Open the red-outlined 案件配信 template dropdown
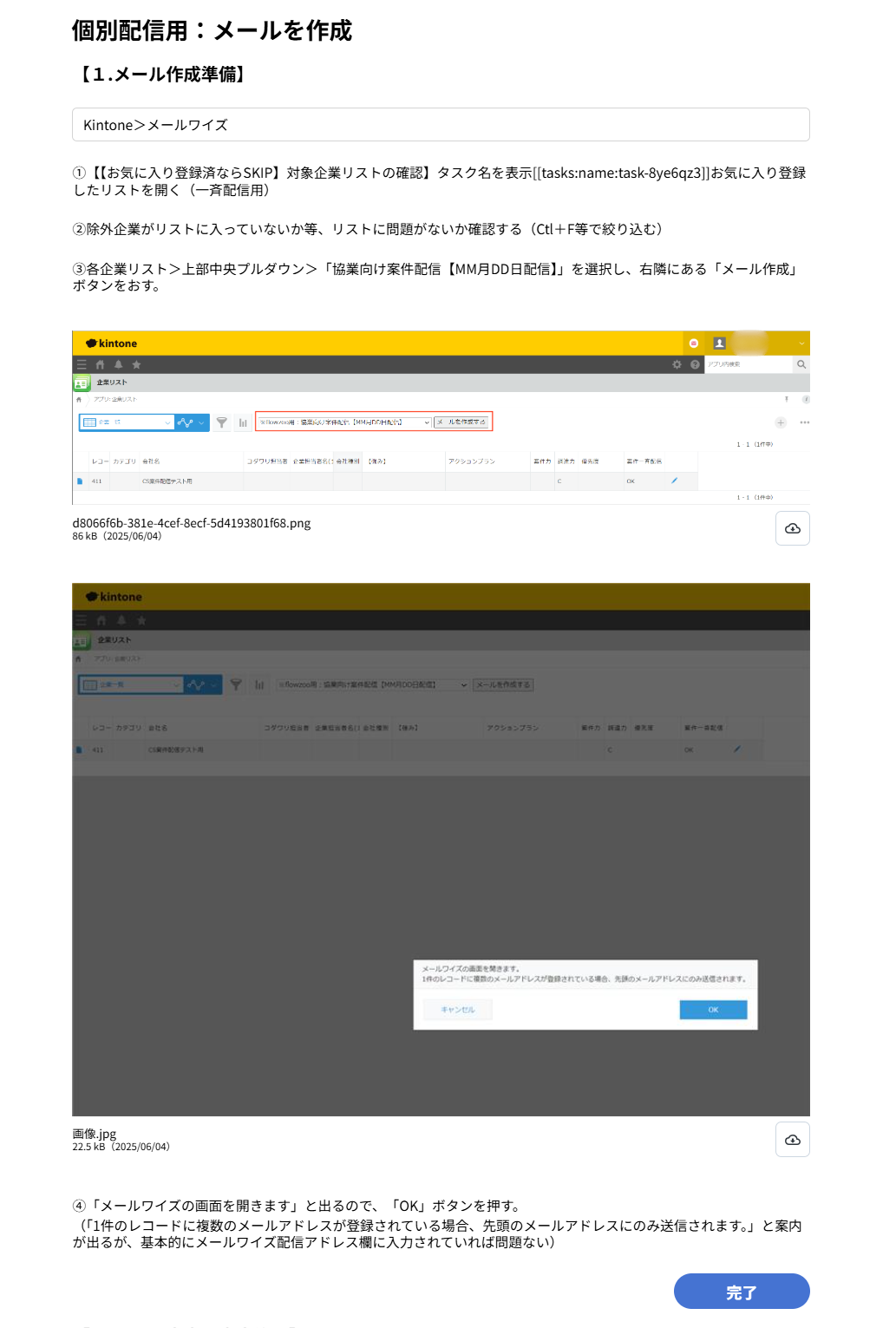This screenshot has width=896, height=1328. click(x=344, y=422)
